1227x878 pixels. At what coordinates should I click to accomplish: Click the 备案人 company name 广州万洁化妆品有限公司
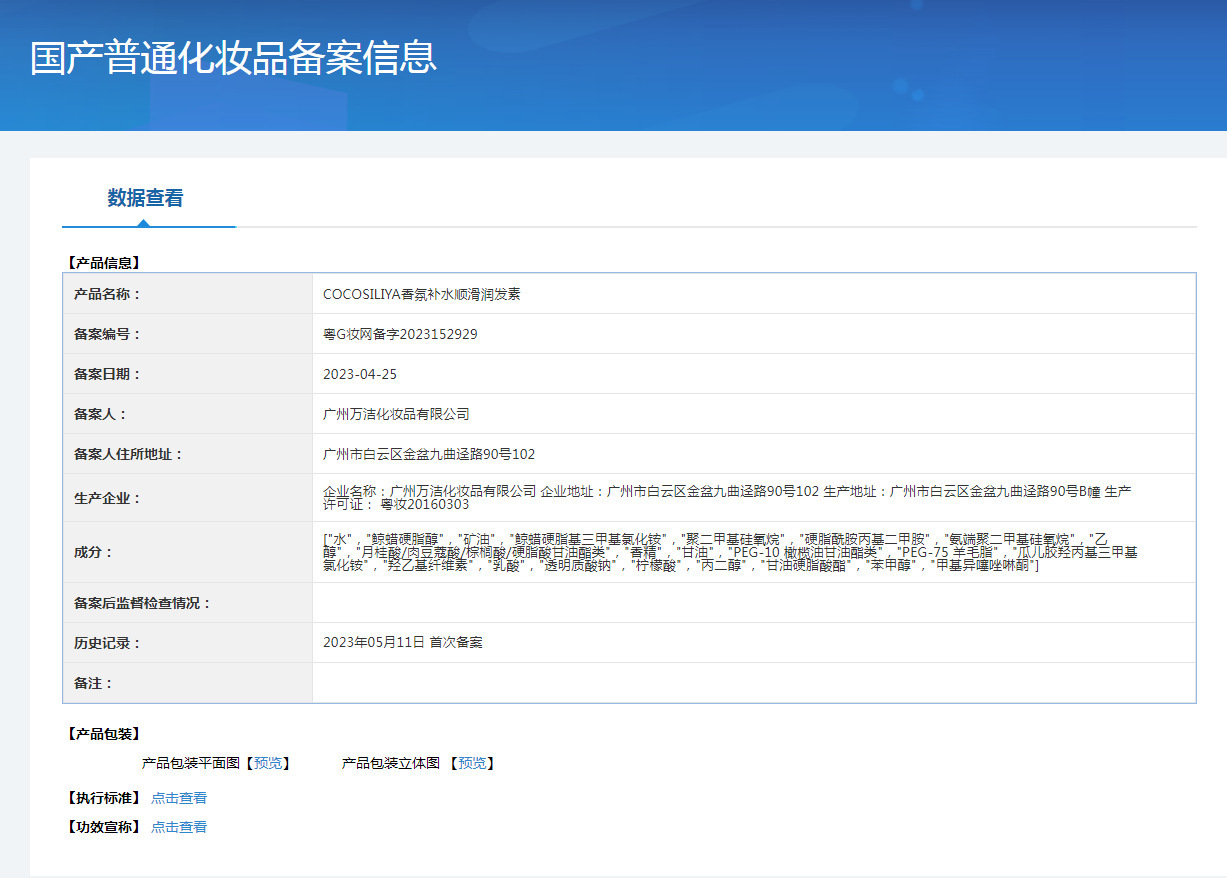click(x=396, y=414)
